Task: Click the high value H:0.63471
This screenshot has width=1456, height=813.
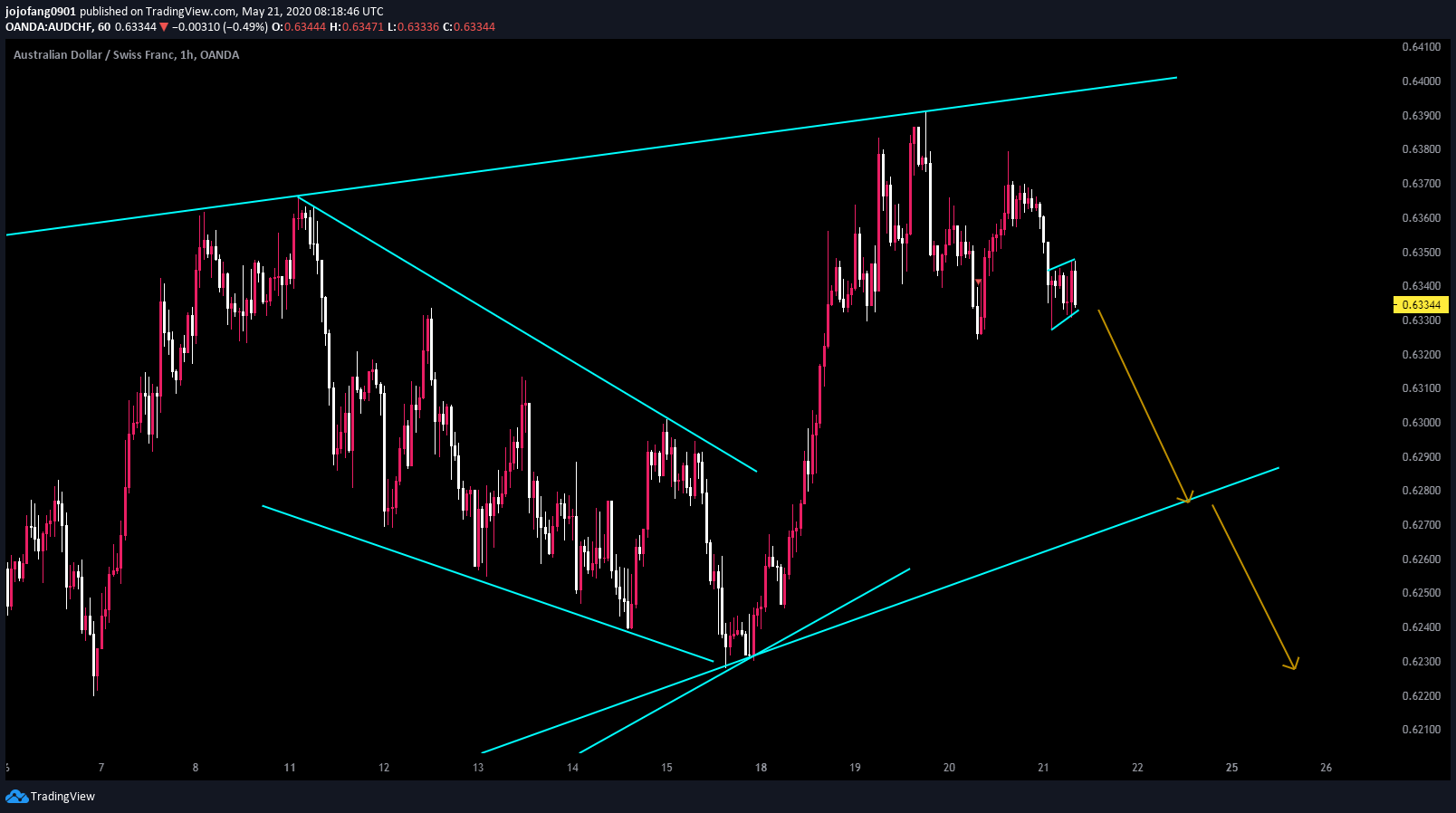Action: coord(357,27)
